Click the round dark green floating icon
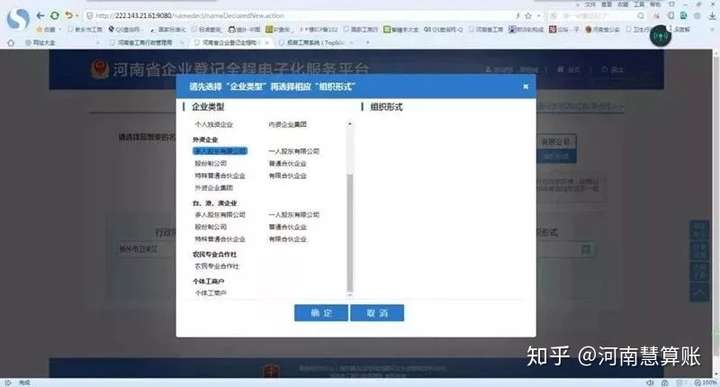 (x=660, y=35)
